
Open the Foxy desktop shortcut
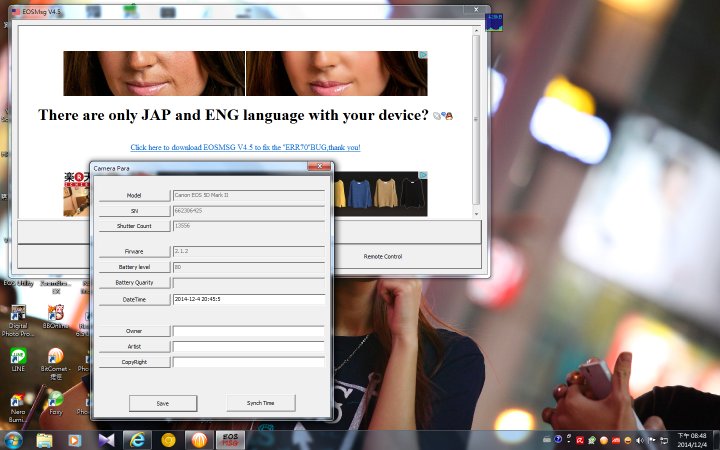click(x=56, y=403)
